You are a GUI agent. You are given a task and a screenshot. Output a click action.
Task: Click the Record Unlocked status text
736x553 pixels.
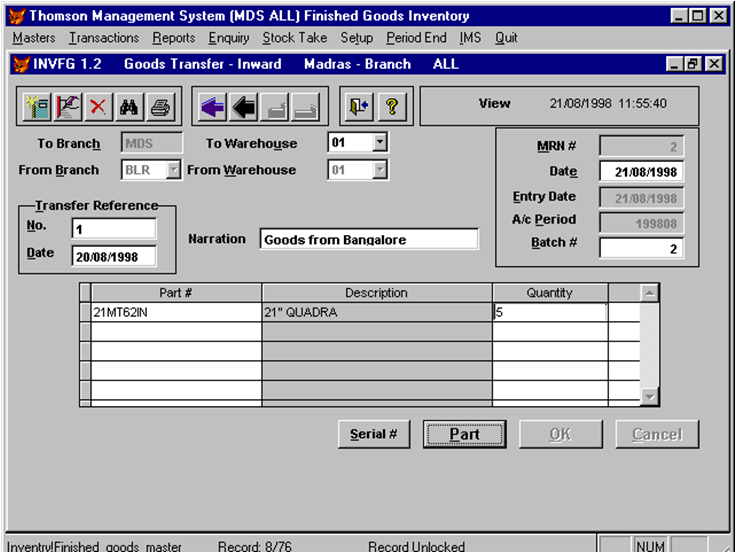[416, 547]
